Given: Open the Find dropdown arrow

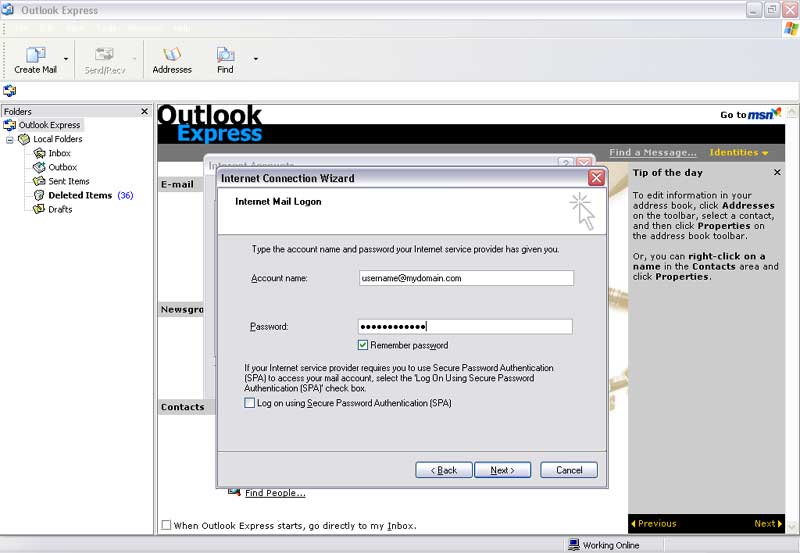Looking at the screenshot, I should [256, 59].
